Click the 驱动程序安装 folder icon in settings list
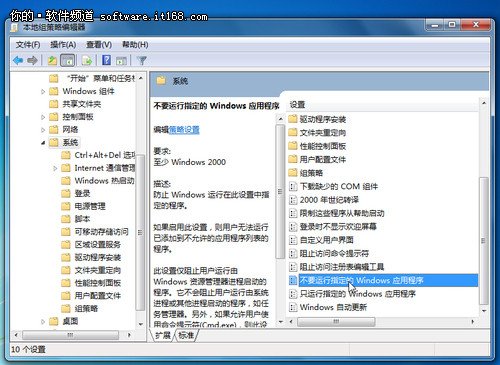The height and width of the screenshot is (365, 500). [x=292, y=119]
